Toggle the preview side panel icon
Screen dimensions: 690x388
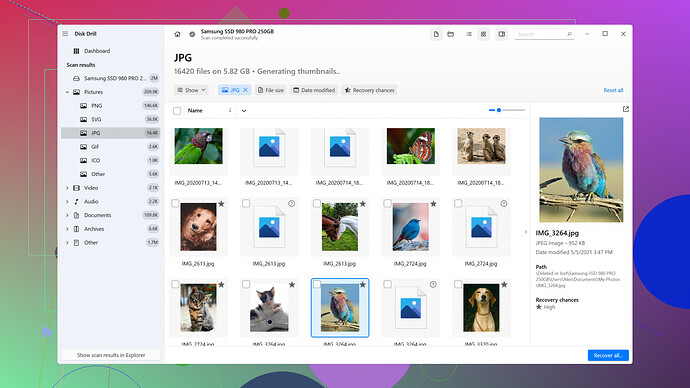[502, 34]
